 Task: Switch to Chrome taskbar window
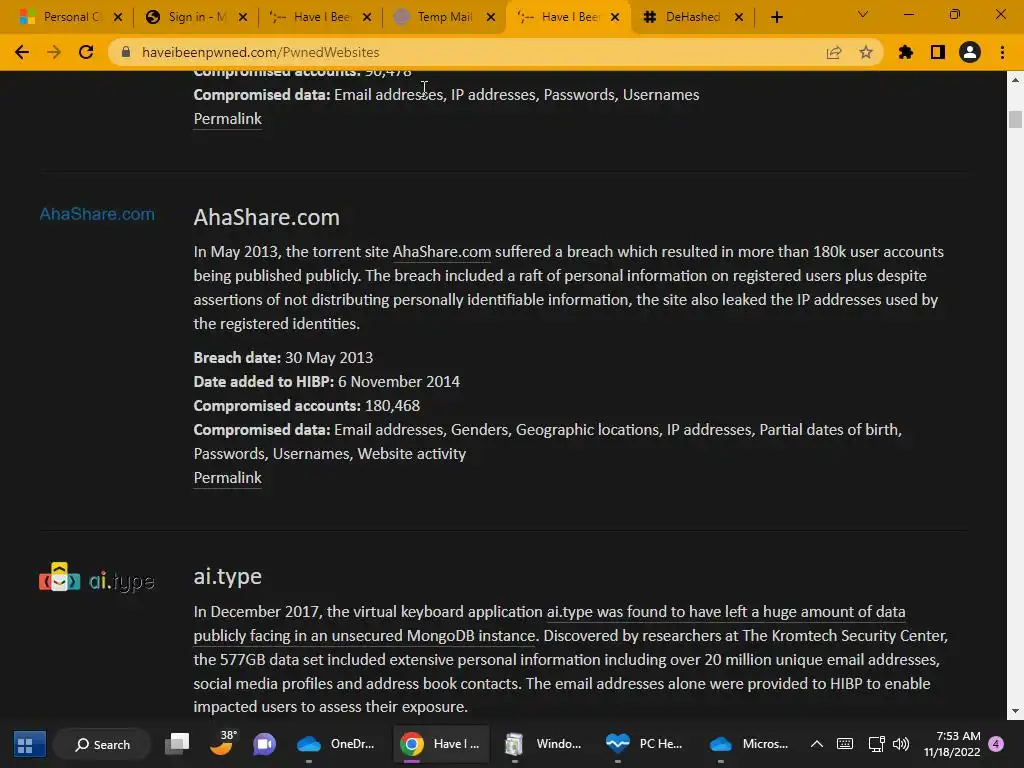(x=441, y=744)
